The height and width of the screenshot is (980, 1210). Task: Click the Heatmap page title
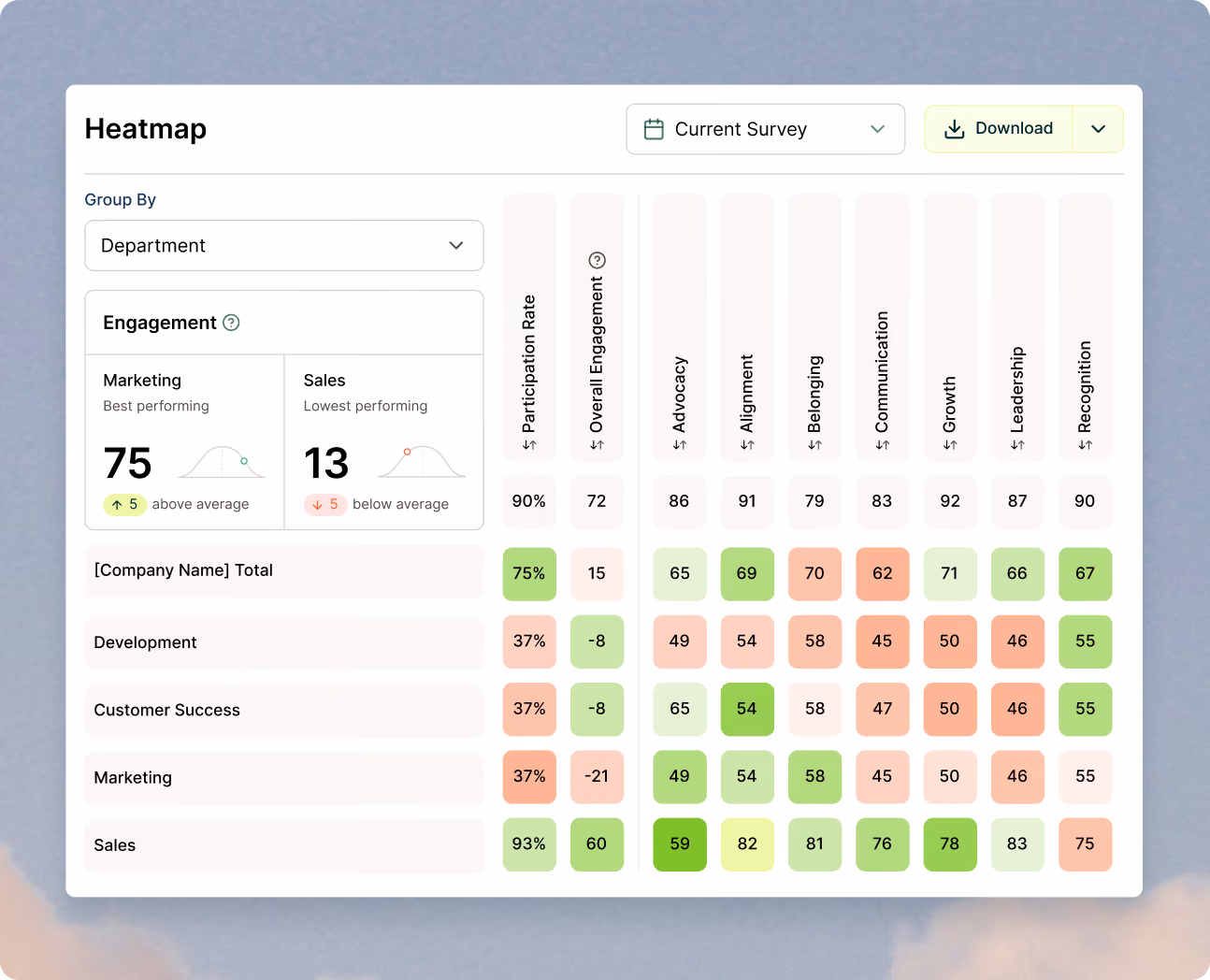pos(146,129)
